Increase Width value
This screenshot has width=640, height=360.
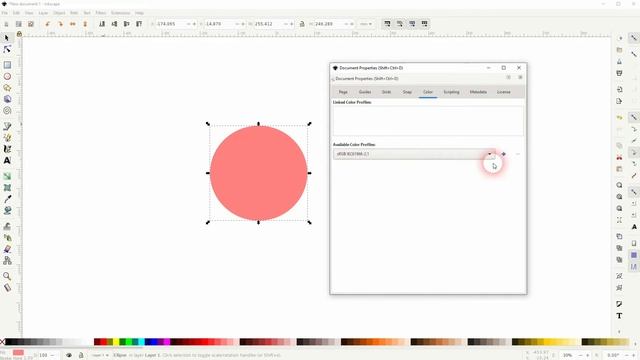pos(291,24)
